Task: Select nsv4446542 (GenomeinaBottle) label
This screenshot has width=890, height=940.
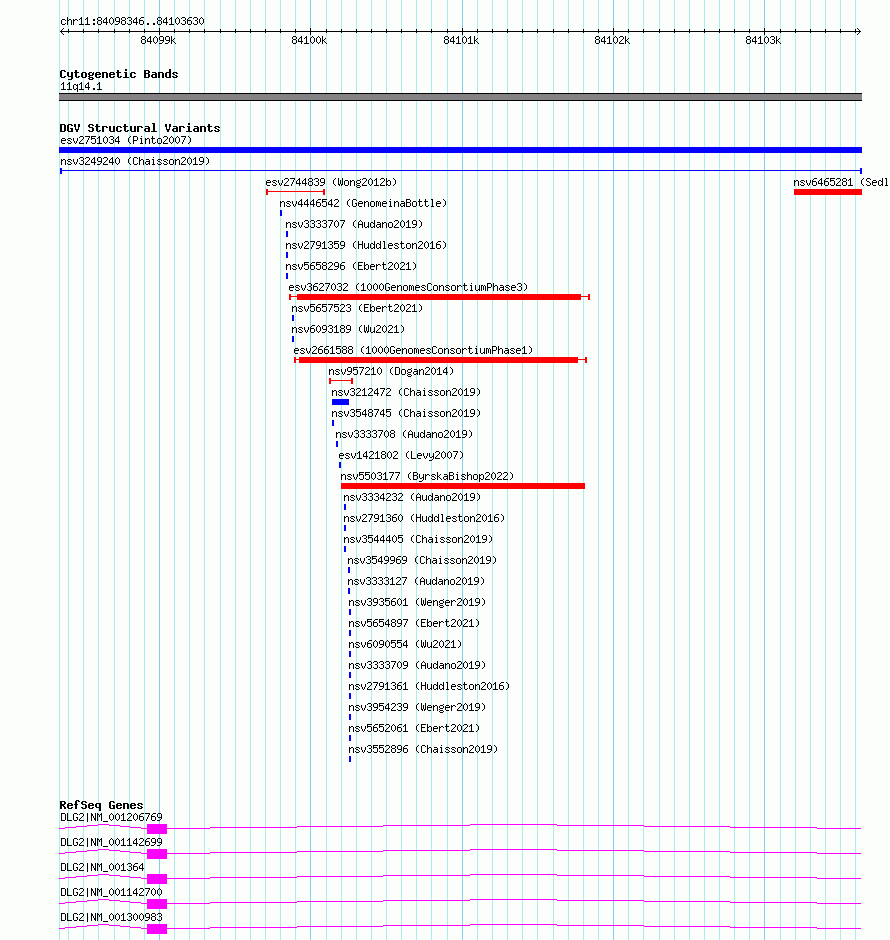Action: click(x=363, y=203)
